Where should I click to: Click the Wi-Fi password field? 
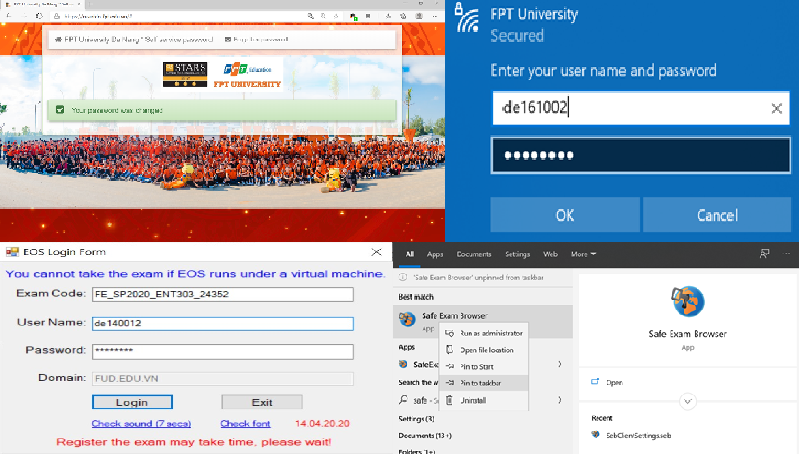641,155
